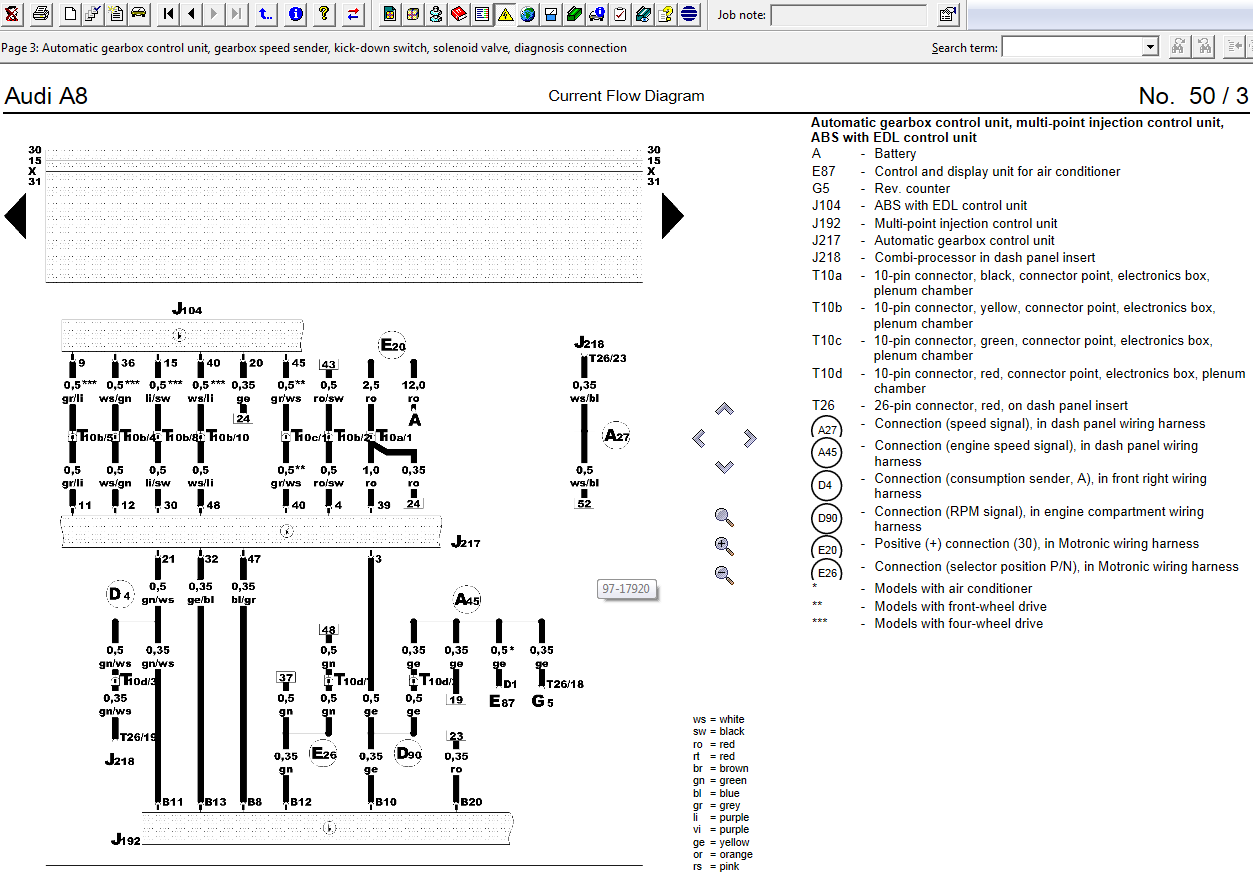Click the second binoculars search icon
1253x875 pixels.
[x=1205, y=46]
